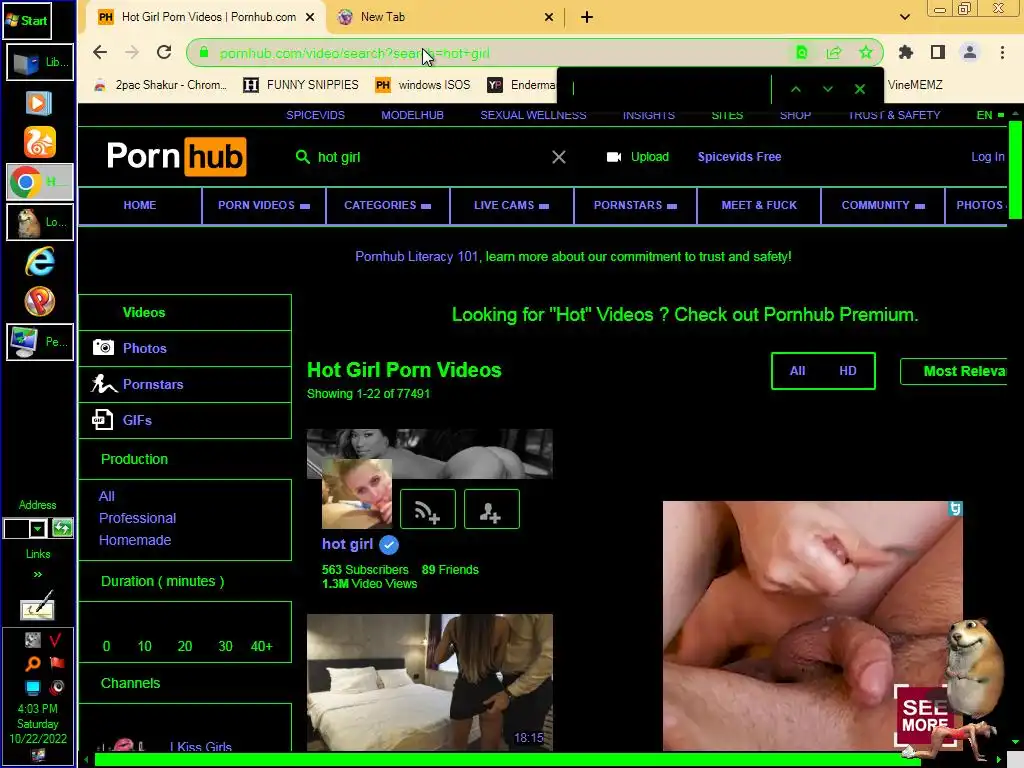The image size is (1024, 768).
Task: Choose the 'All' production filter
Action: [106, 496]
